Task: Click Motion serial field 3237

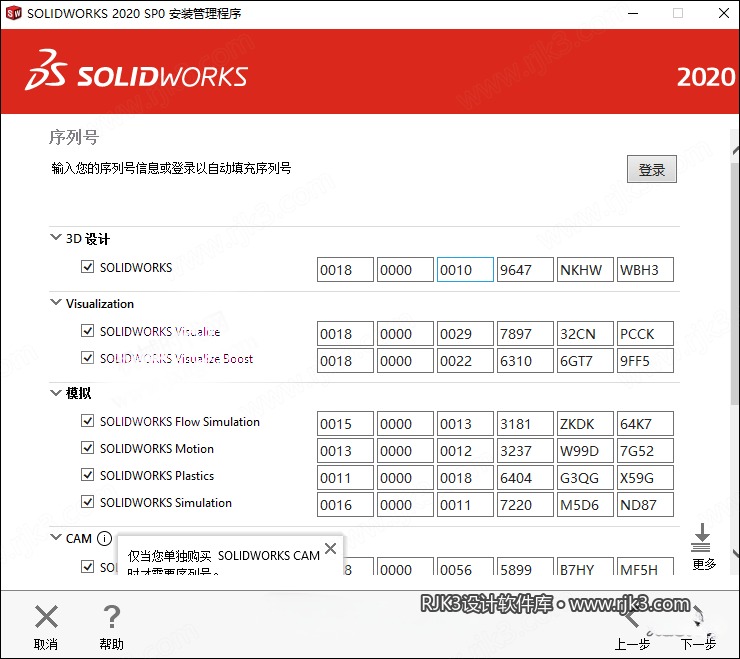Action: [525, 450]
